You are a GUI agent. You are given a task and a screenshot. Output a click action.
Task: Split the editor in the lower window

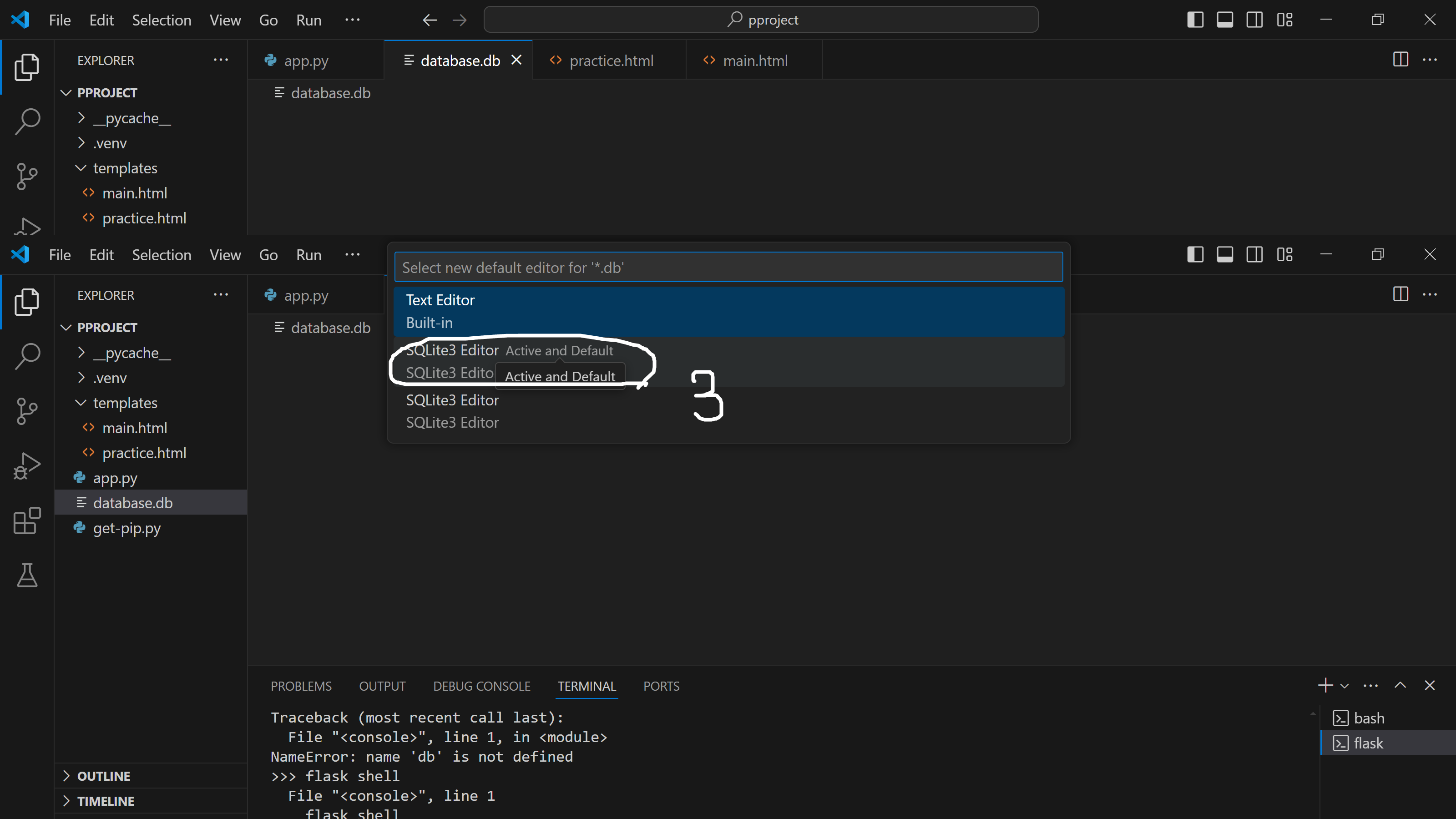click(x=1400, y=294)
